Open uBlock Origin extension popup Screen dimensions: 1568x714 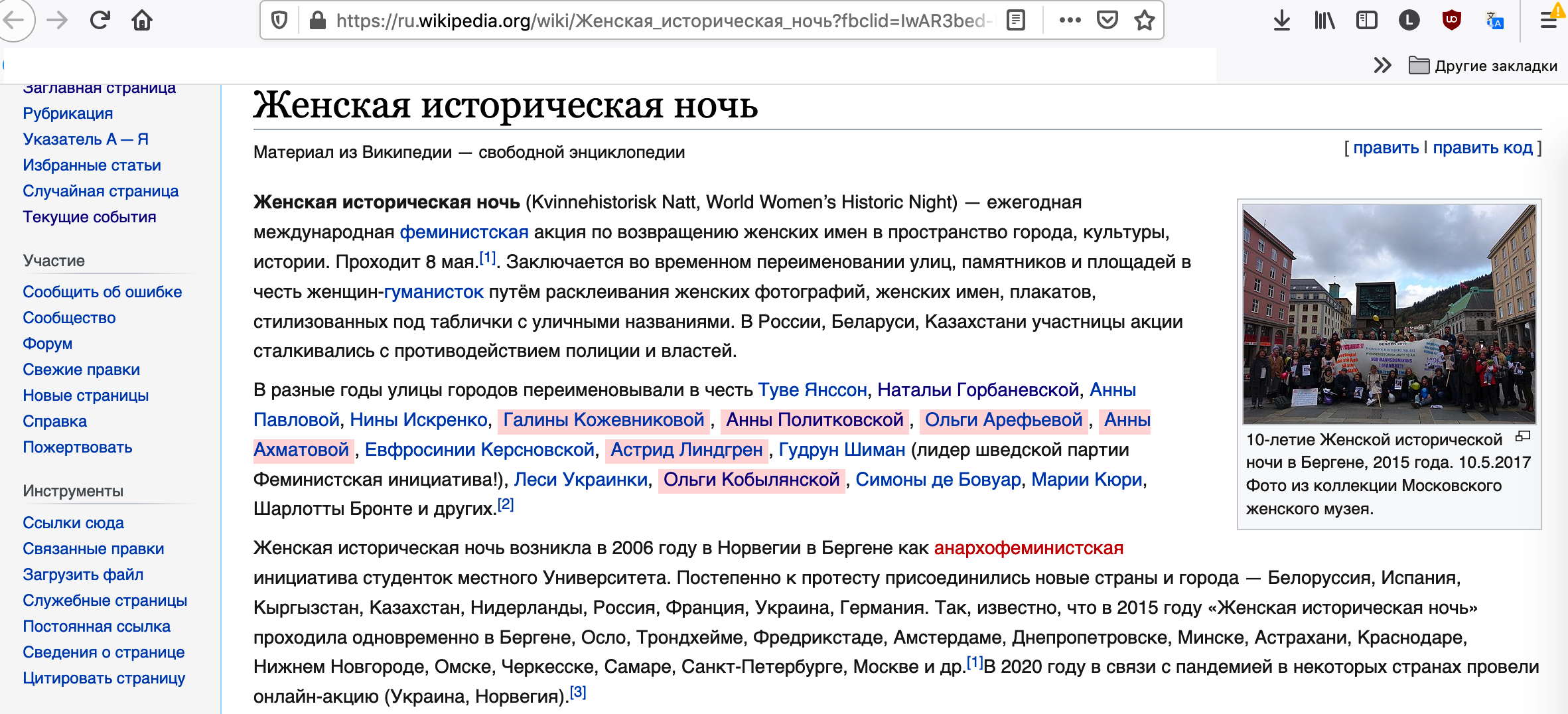[x=1452, y=21]
